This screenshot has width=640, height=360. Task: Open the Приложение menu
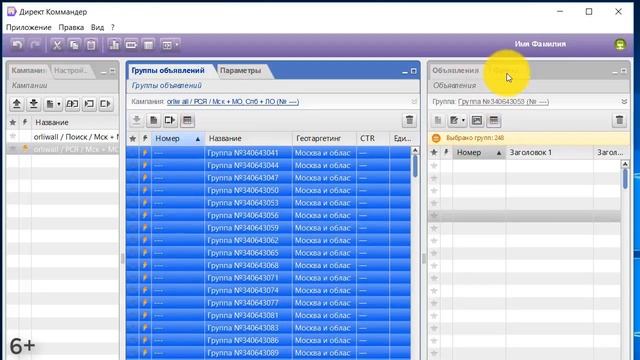29,27
